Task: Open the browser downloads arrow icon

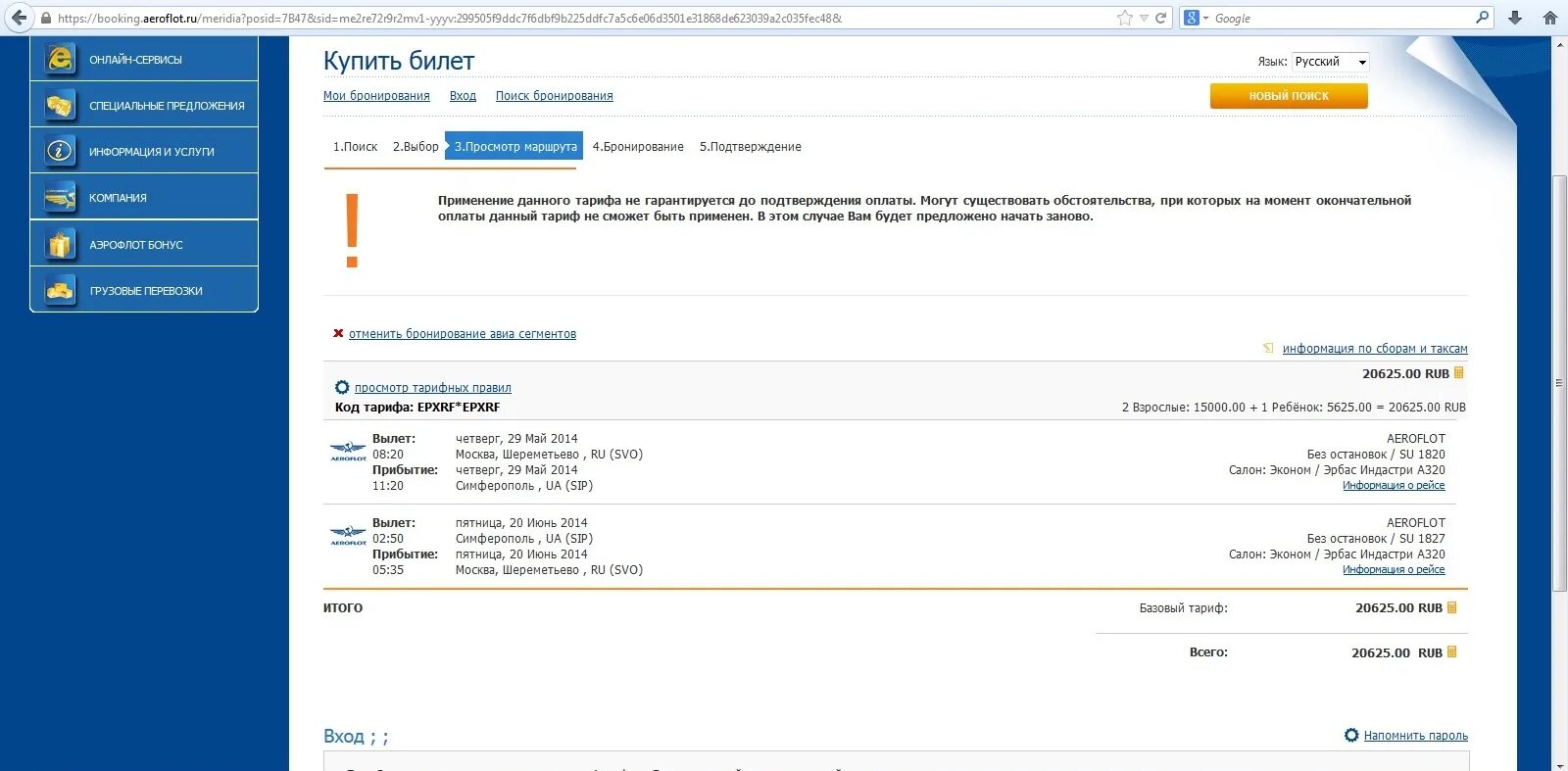Action: coord(1515,18)
